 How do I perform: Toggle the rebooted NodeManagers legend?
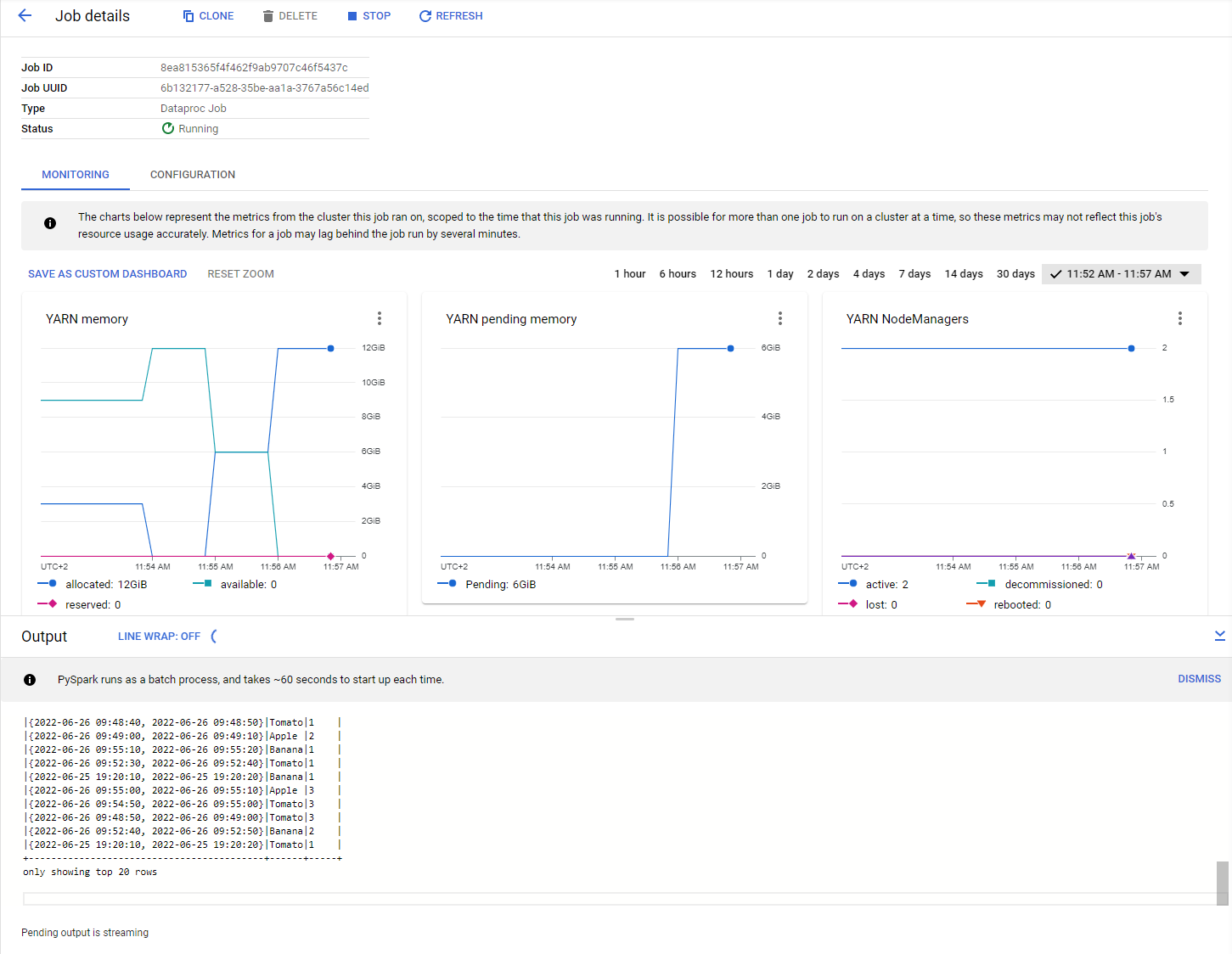coord(1009,604)
